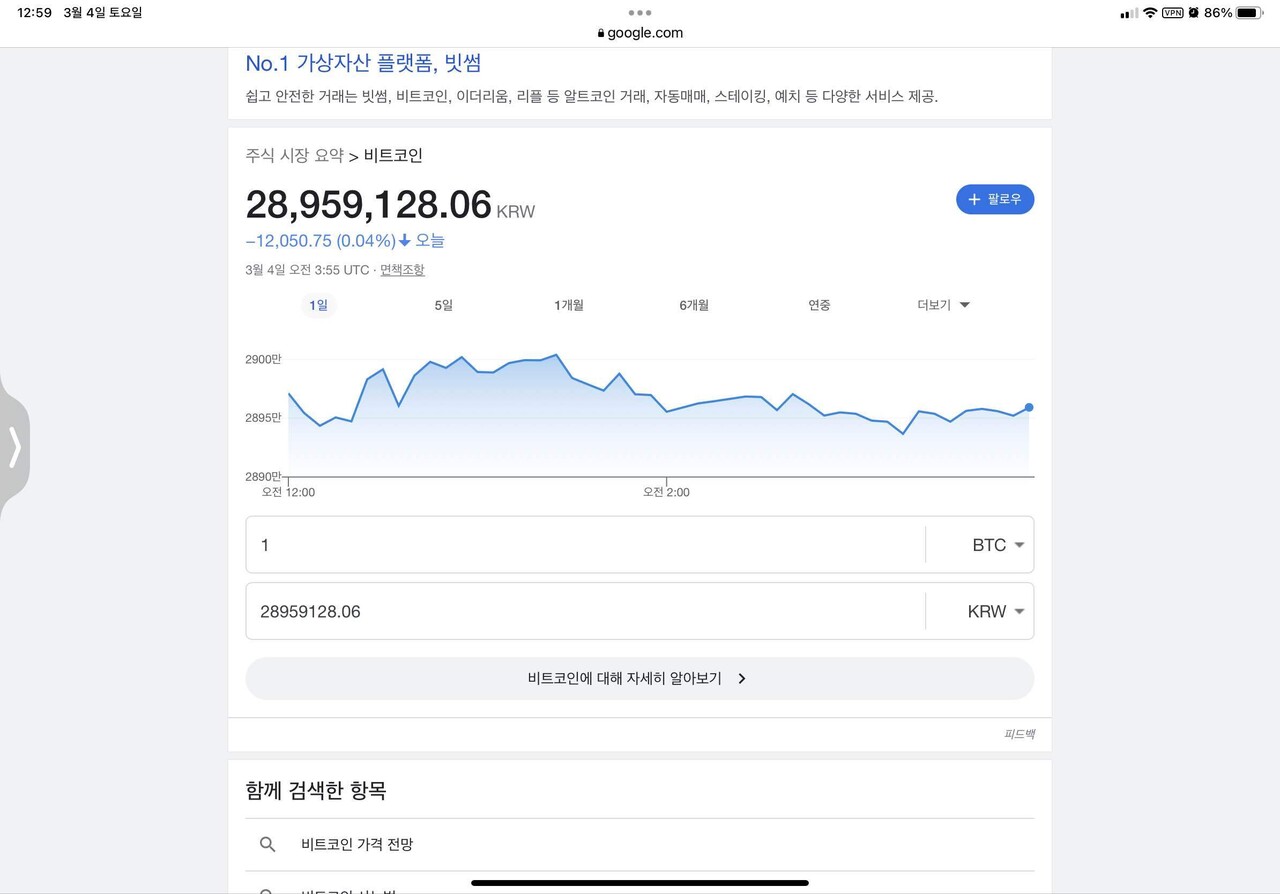Tap the VPN status icon
Image resolution: width=1280 pixels, height=894 pixels.
tap(1170, 13)
